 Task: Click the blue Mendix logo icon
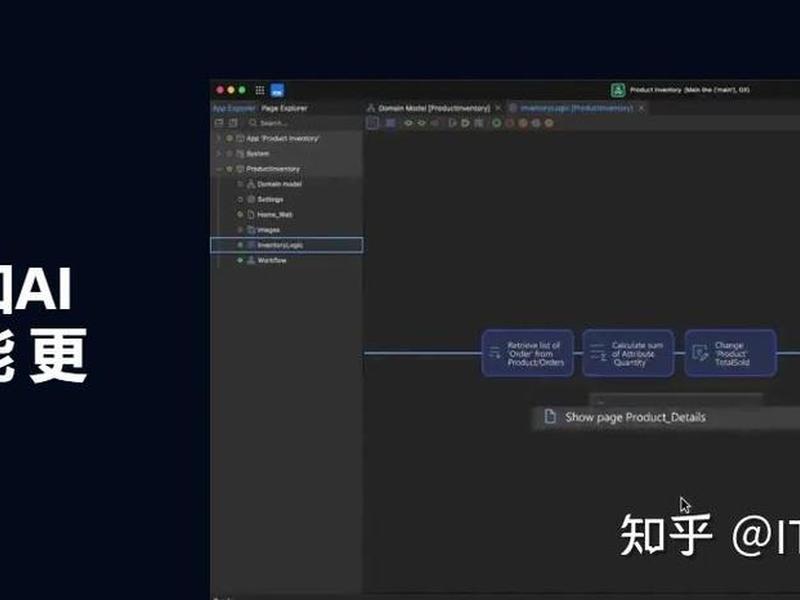[277, 90]
